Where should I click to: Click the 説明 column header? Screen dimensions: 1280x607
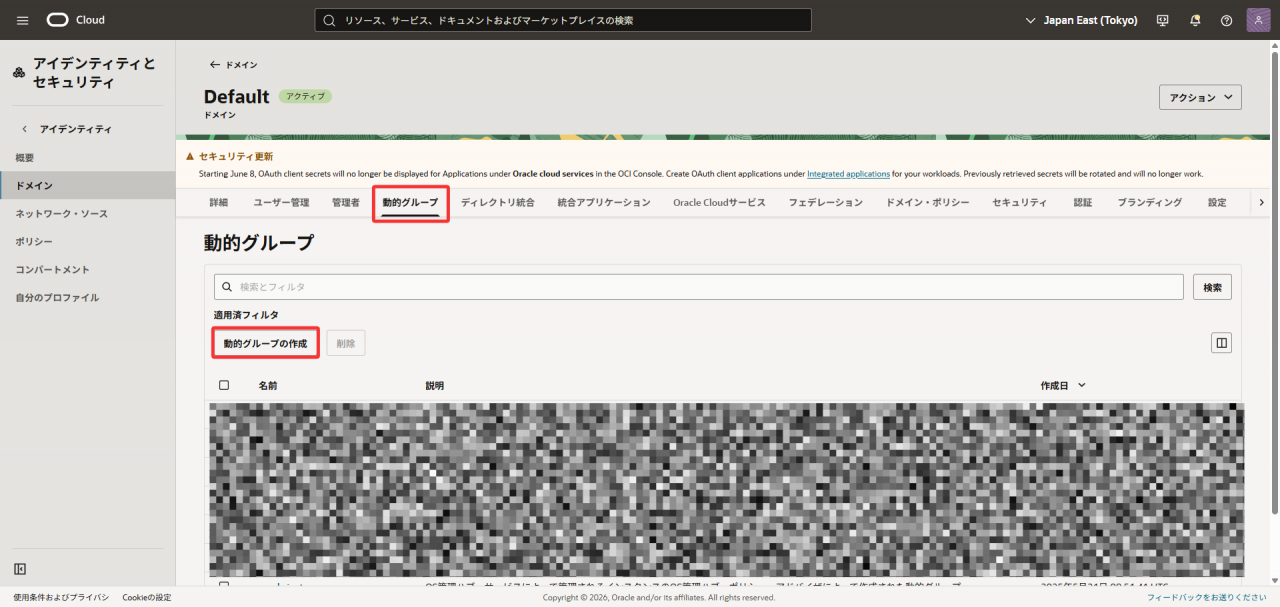point(435,385)
